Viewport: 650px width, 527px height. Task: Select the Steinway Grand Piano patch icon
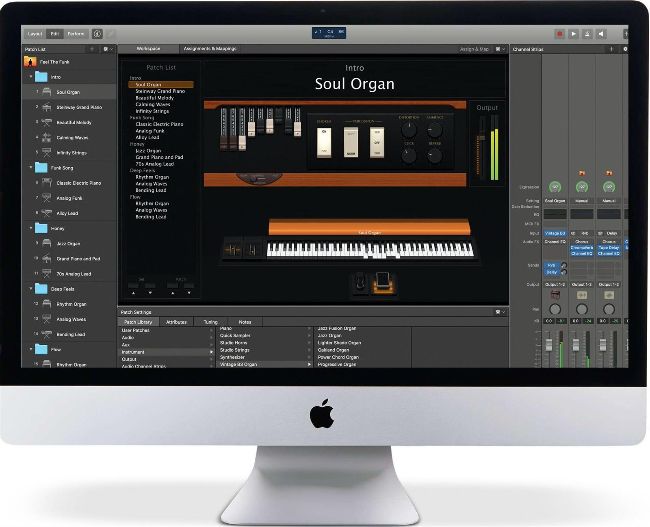pyautogui.click(x=46, y=107)
